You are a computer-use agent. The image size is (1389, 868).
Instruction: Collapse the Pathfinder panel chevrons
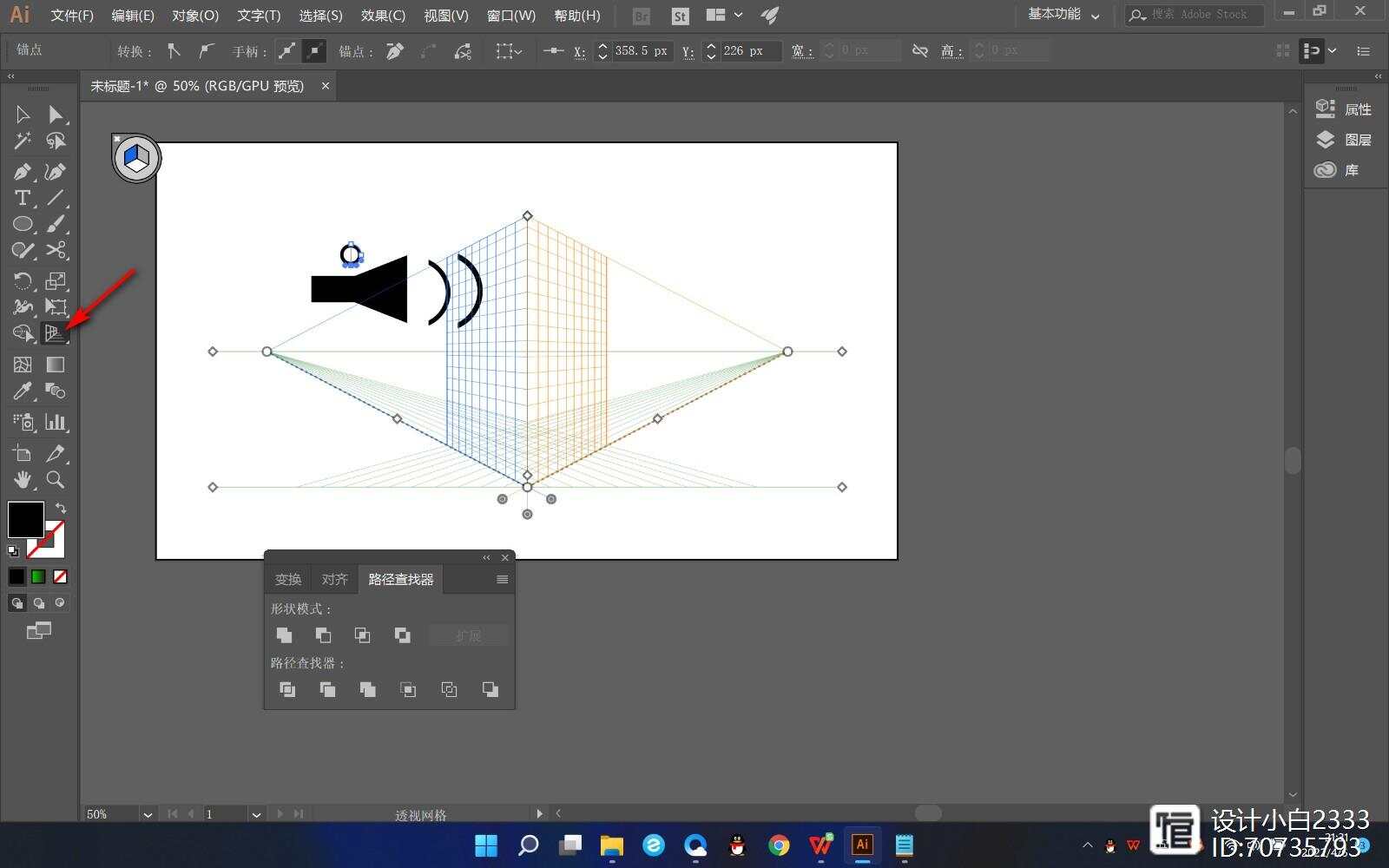[x=486, y=557]
